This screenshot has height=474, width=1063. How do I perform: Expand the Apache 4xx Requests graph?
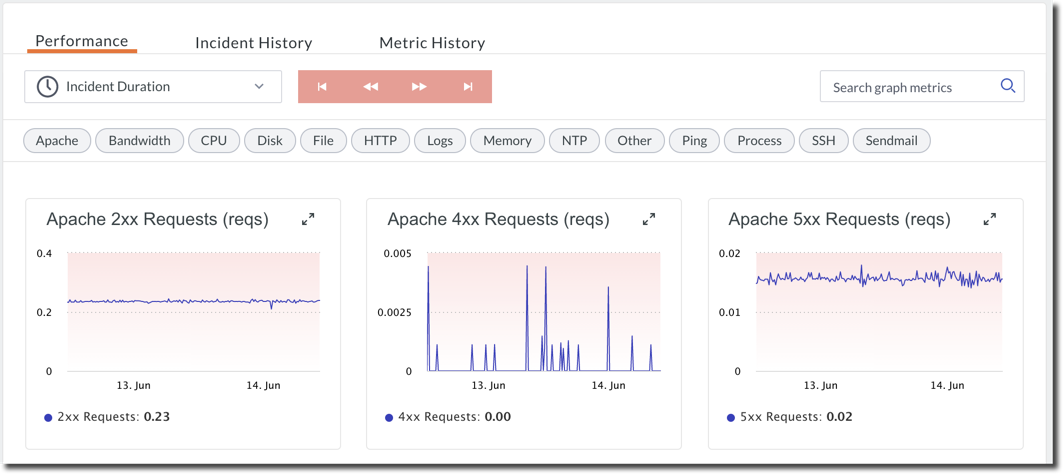[649, 219]
